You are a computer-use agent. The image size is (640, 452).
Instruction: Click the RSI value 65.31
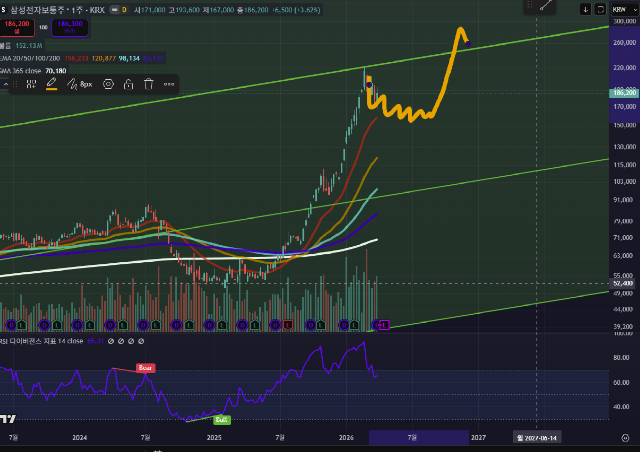96,341
